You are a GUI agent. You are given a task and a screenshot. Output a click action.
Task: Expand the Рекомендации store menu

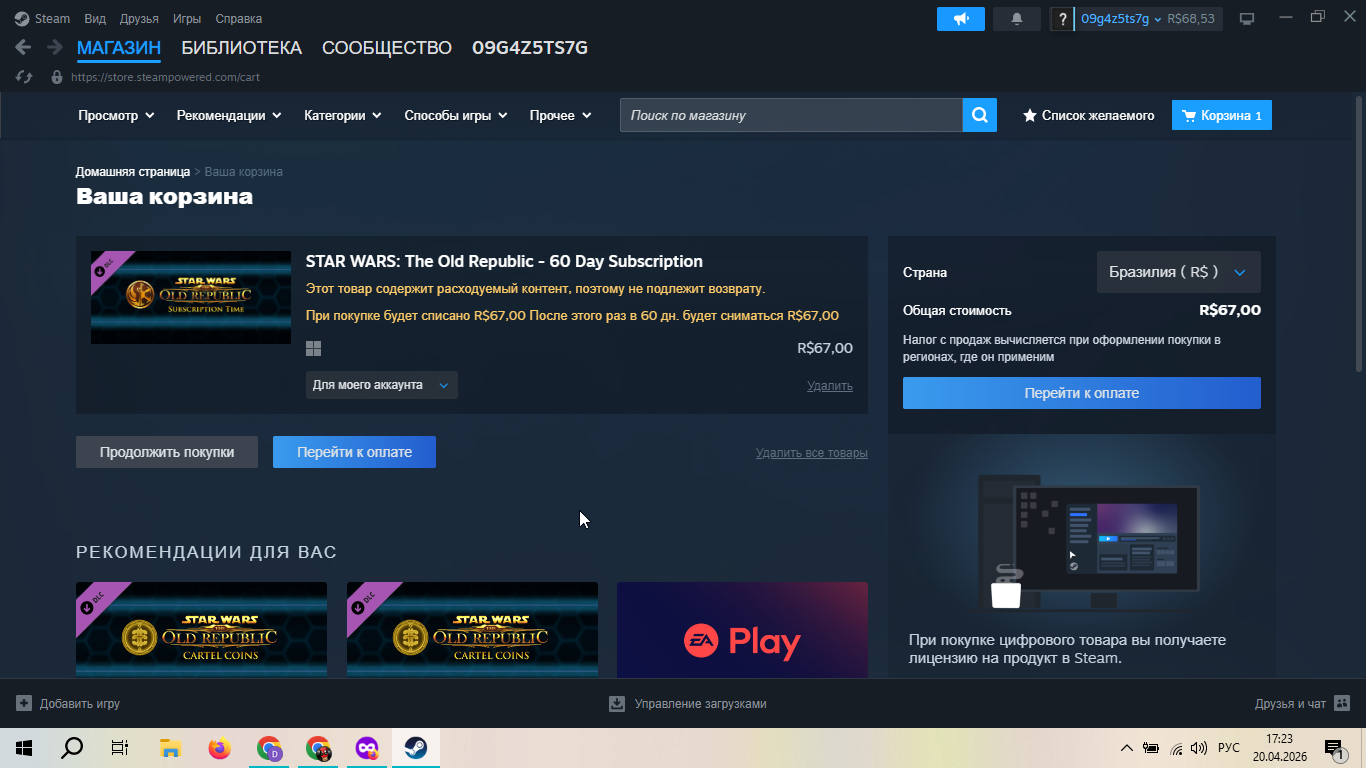click(229, 116)
